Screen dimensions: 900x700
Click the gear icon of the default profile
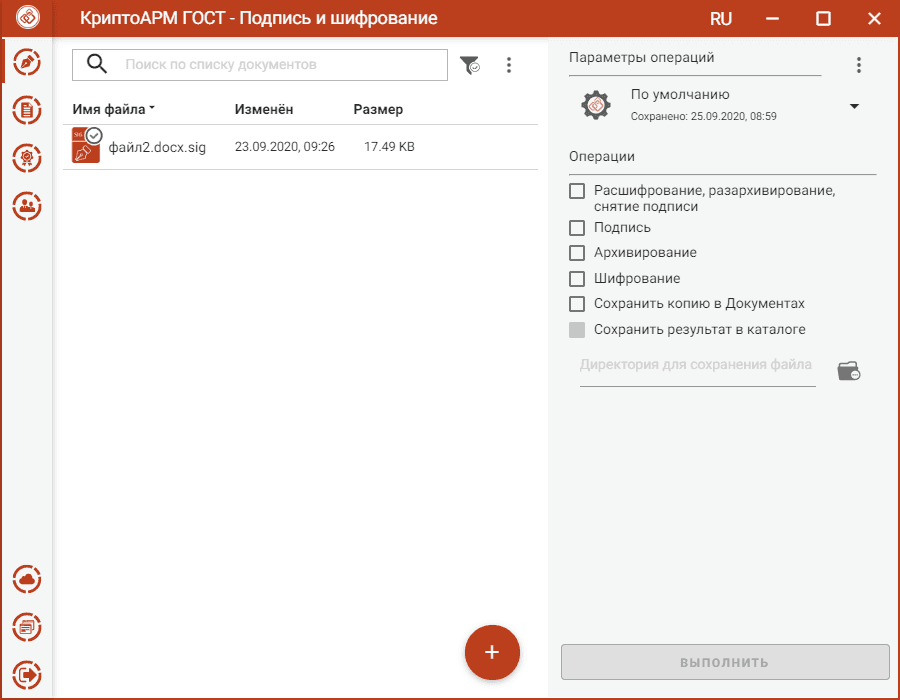click(596, 105)
